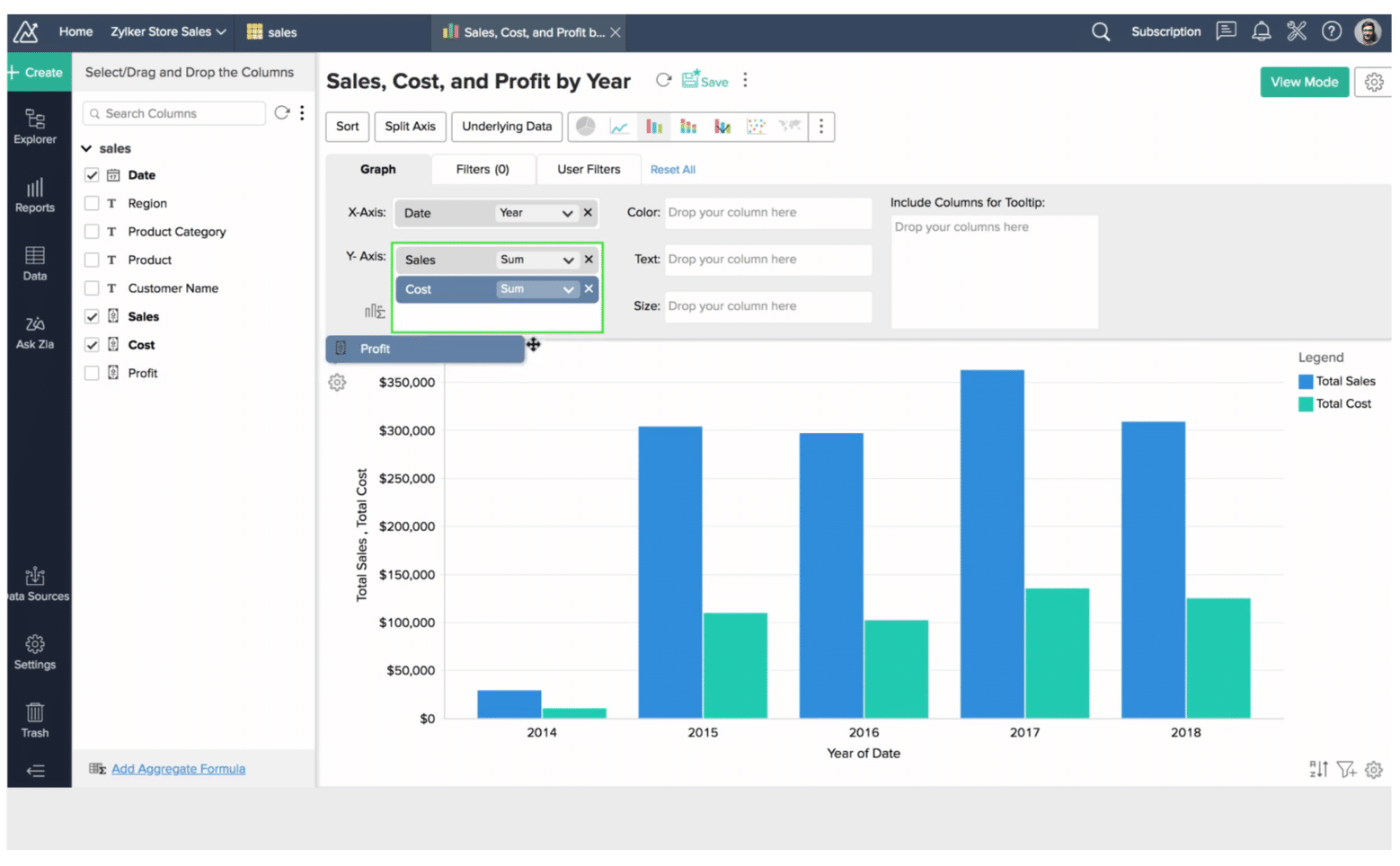Open the User Filters tab
Viewport: 1400px width, 866px height.
tap(588, 170)
